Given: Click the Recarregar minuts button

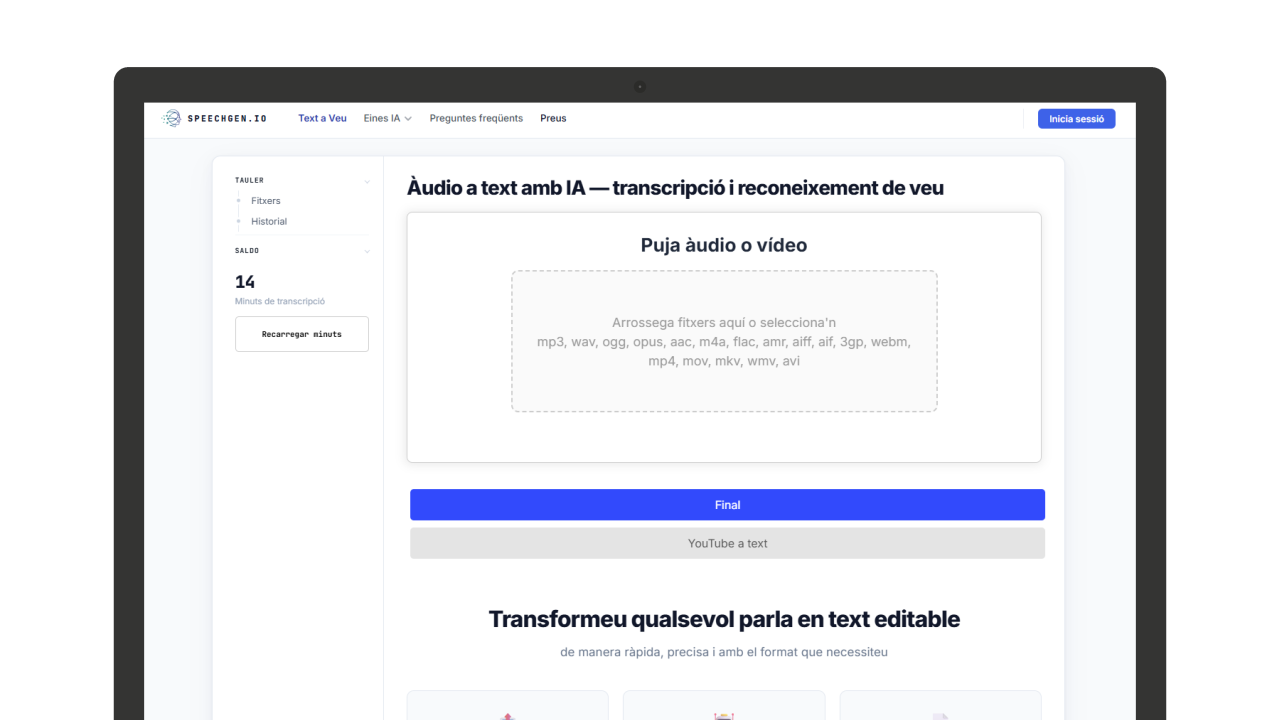Looking at the screenshot, I should coord(302,334).
